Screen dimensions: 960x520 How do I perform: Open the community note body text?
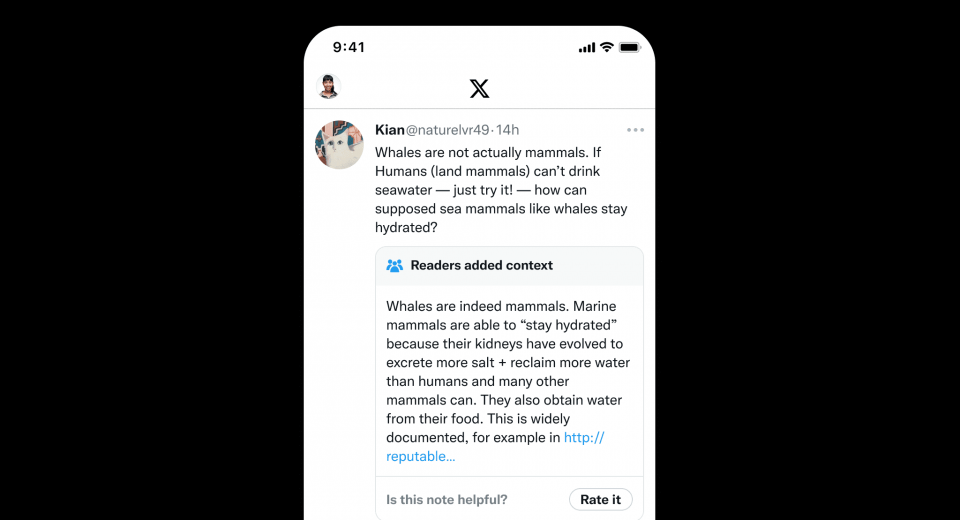[x=508, y=381]
